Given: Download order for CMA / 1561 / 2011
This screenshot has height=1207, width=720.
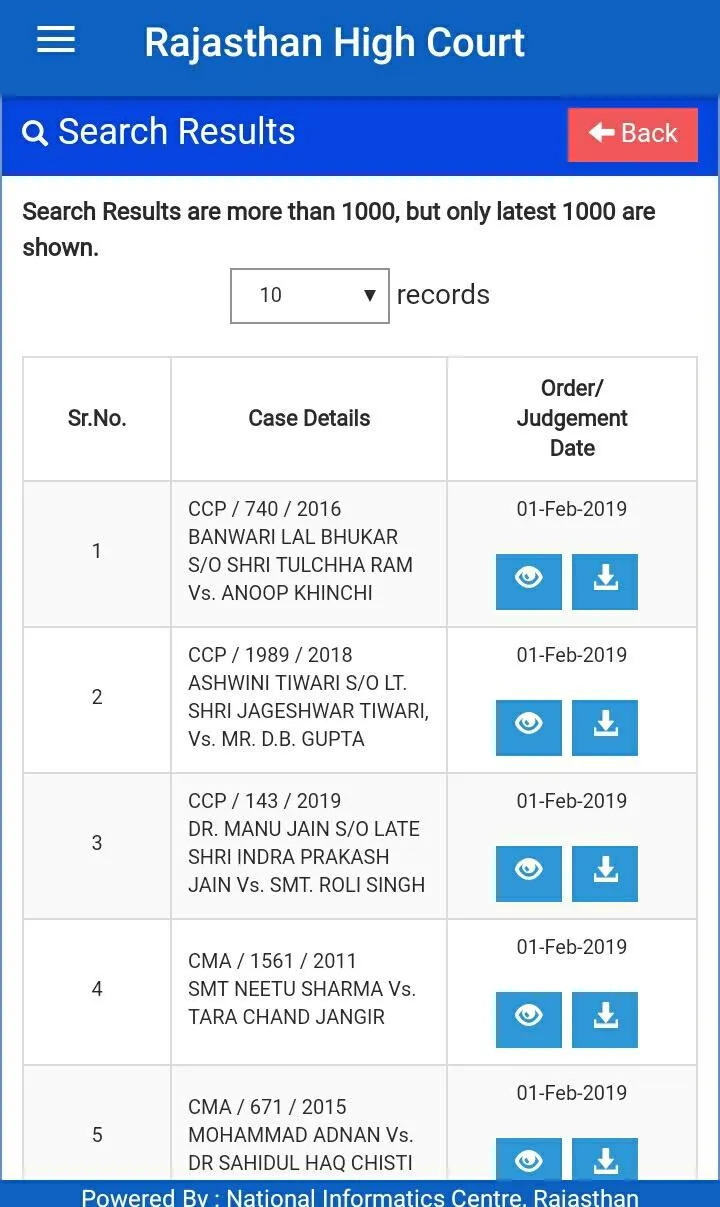Looking at the screenshot, I should 604,1019.
